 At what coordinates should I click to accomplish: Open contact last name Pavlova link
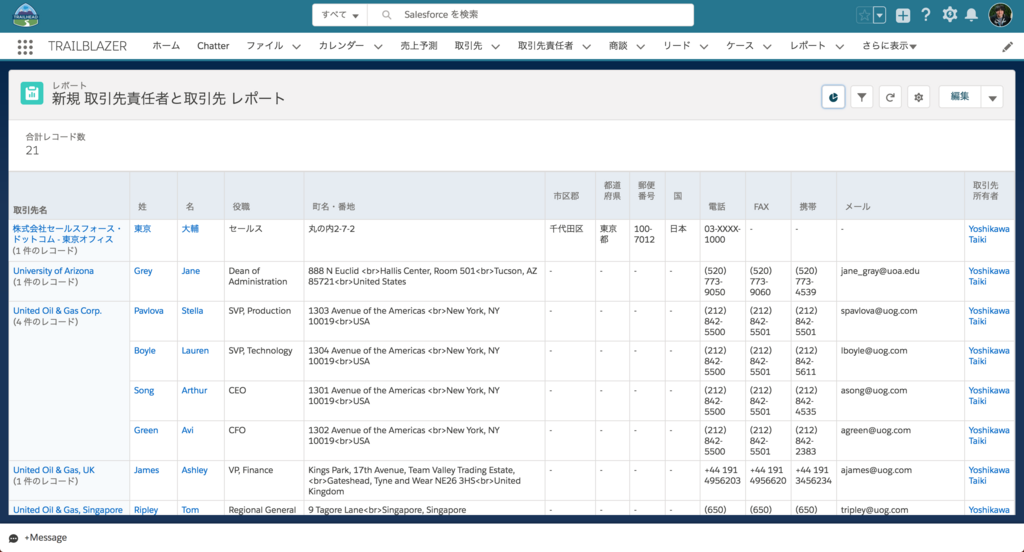[x=149, y=310]
